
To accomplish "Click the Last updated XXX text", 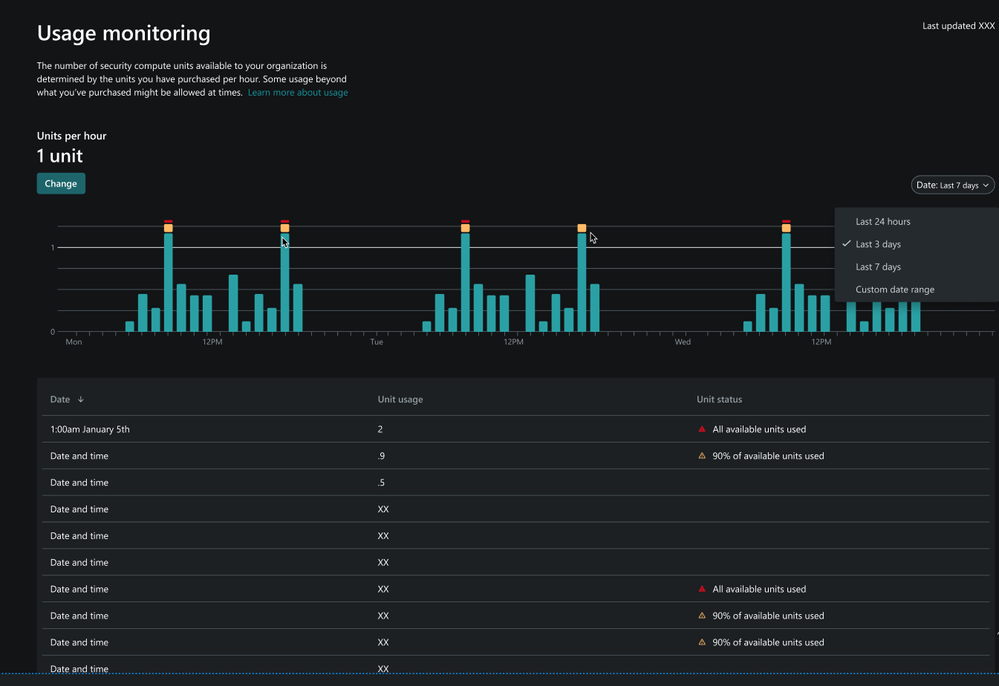I will (958, 25).
